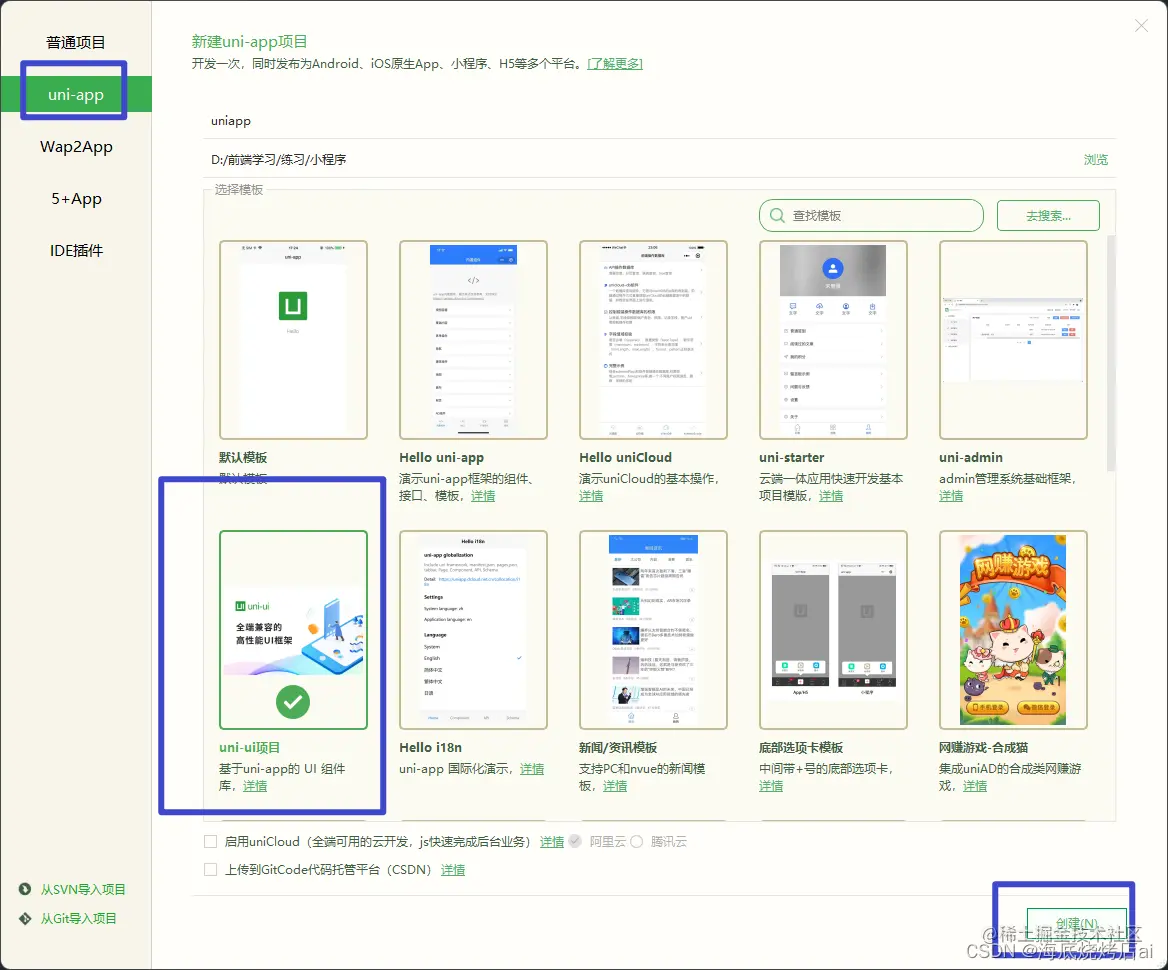Select the 阿里云 radio button
1168x970 pixels.
click(x=575, y=841)
